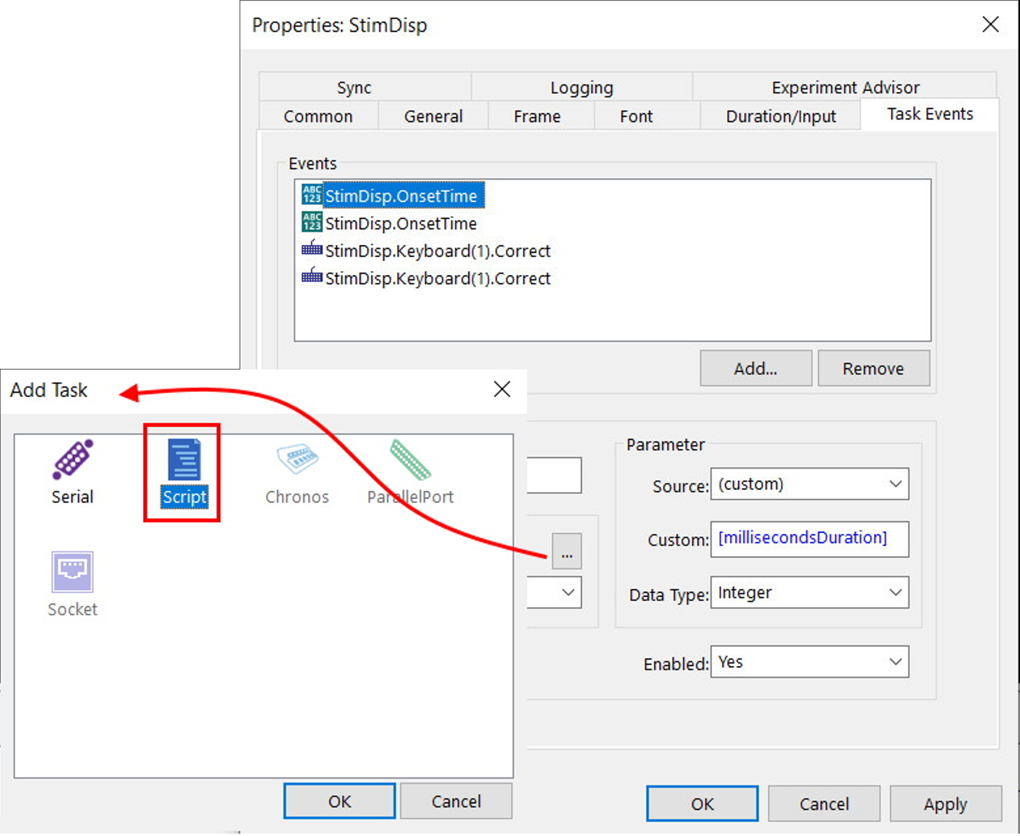The height and width of the screenshot is (836, 1020).
Task: Open the Source dropdown
Action: click(809, 484)
